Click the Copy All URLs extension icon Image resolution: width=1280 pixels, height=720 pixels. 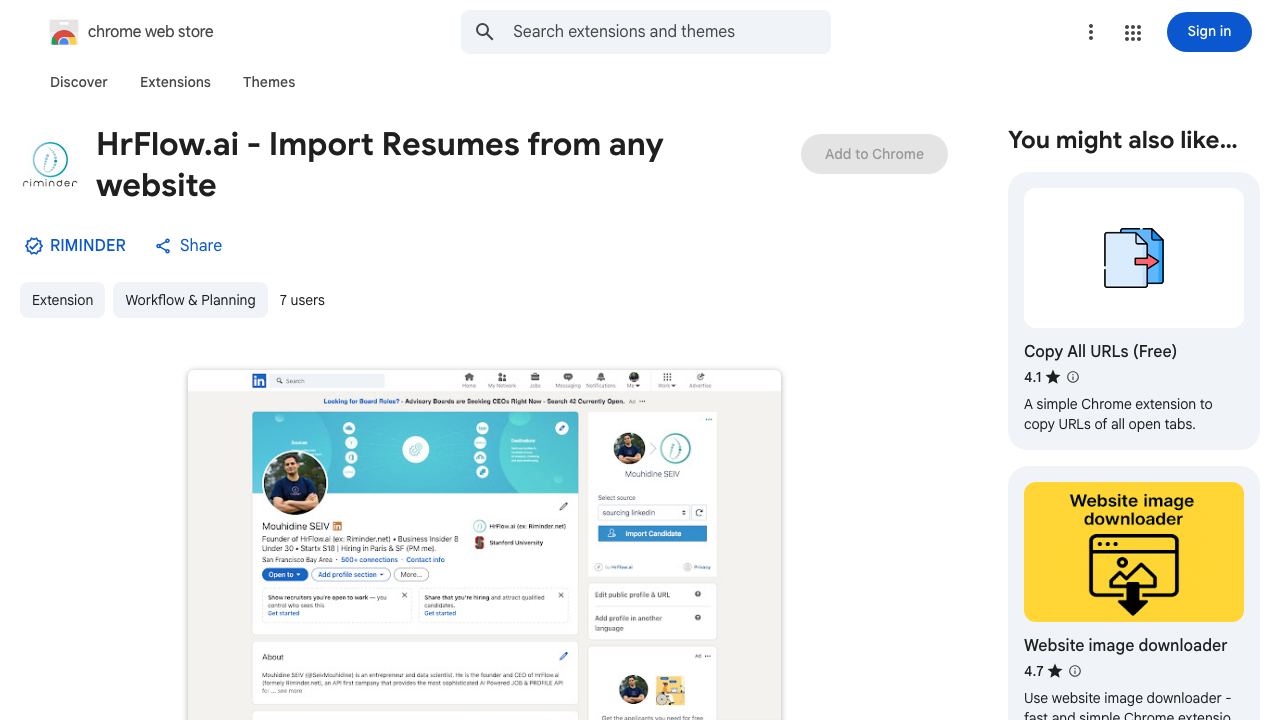[x=1134, y=258]
